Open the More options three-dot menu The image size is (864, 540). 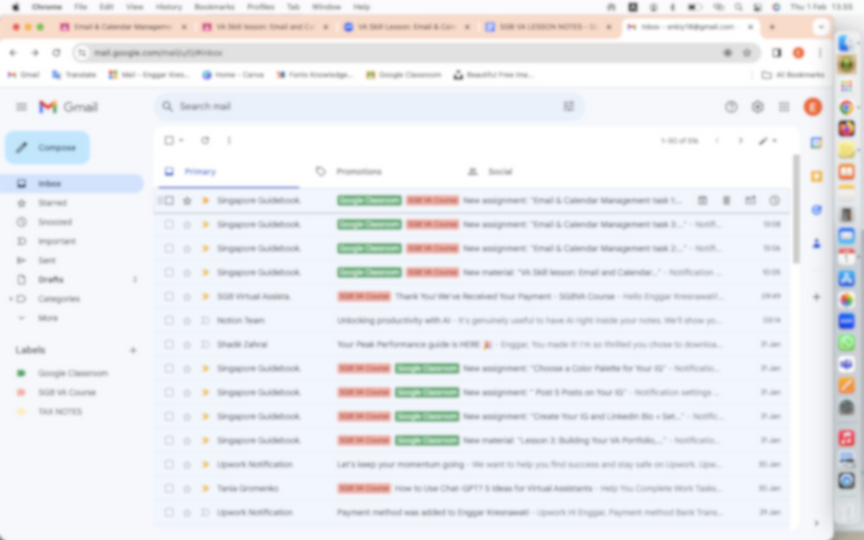[229, 141]
